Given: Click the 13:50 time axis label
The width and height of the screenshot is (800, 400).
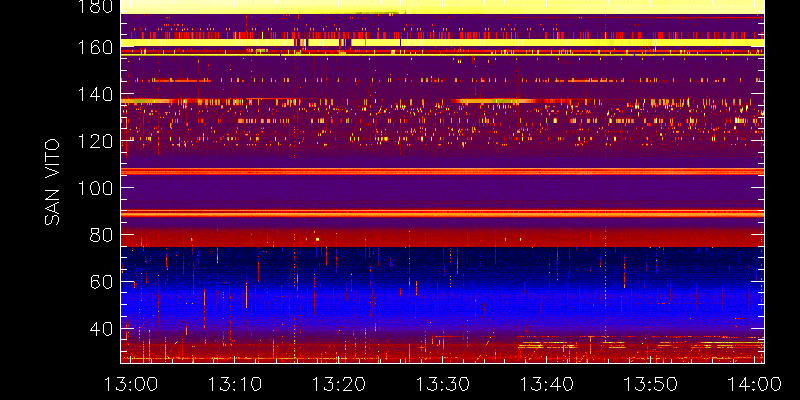Looking at the screenshot, I should click(651, 384).
